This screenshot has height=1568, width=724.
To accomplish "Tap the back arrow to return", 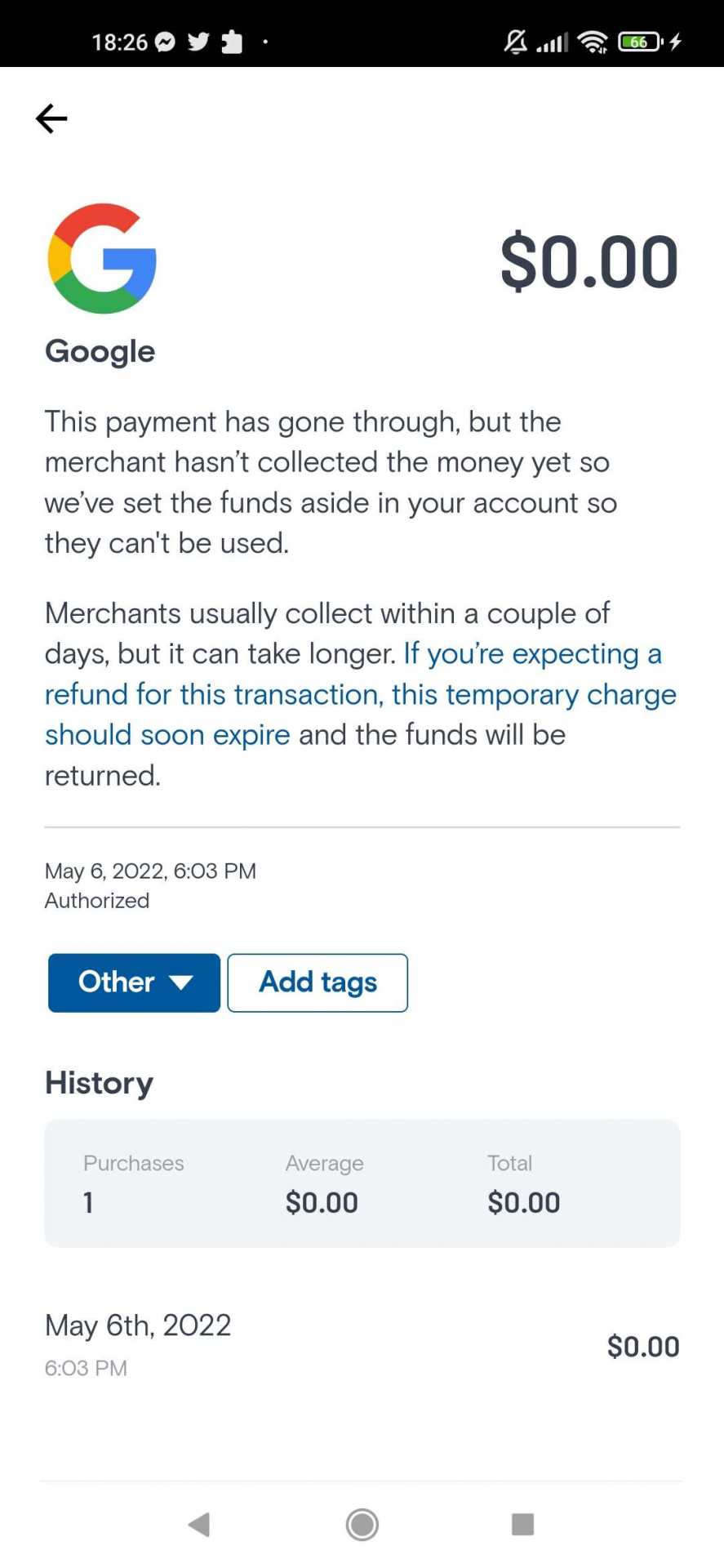I will click(x=51, y=118).
